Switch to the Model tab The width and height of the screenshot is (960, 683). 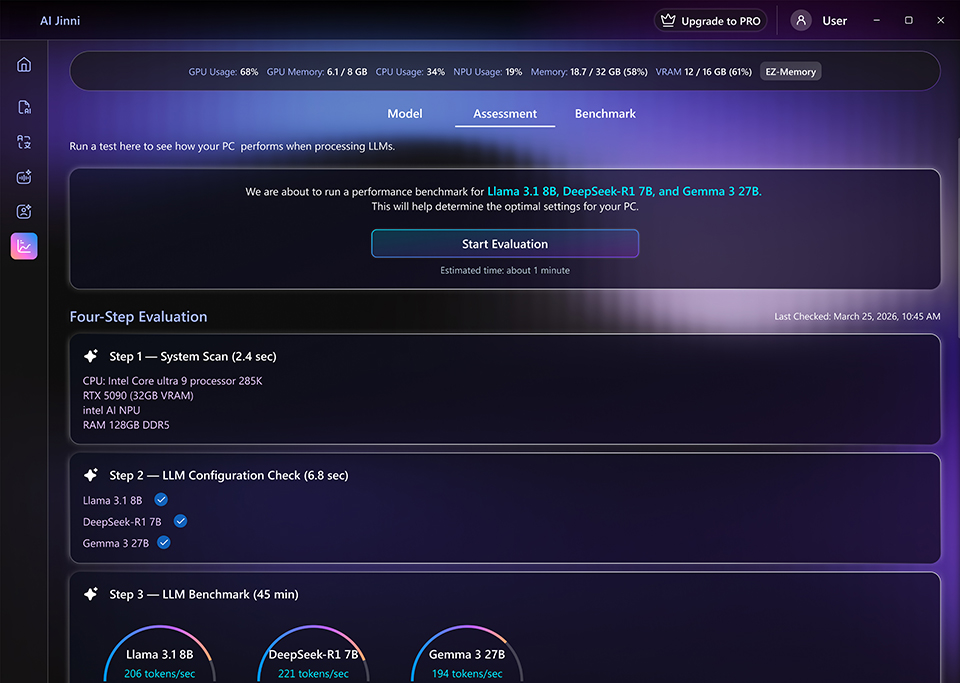pos(405,114)
